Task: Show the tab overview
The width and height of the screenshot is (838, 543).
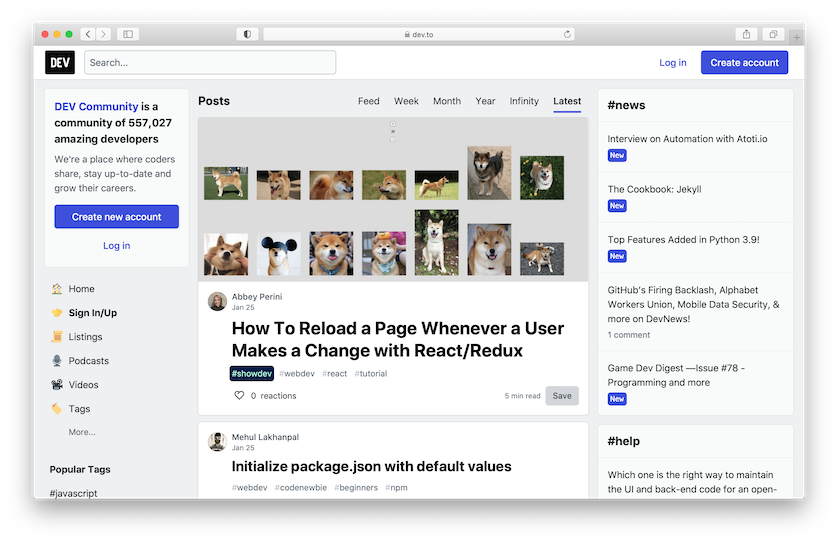Action: (773, 34)
